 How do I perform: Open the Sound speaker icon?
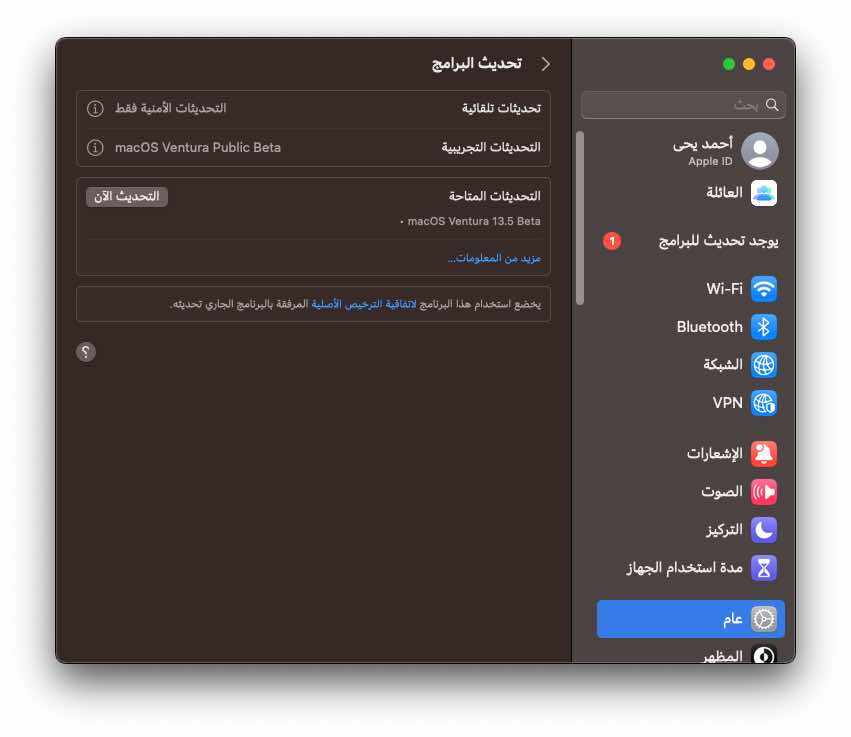763,492
